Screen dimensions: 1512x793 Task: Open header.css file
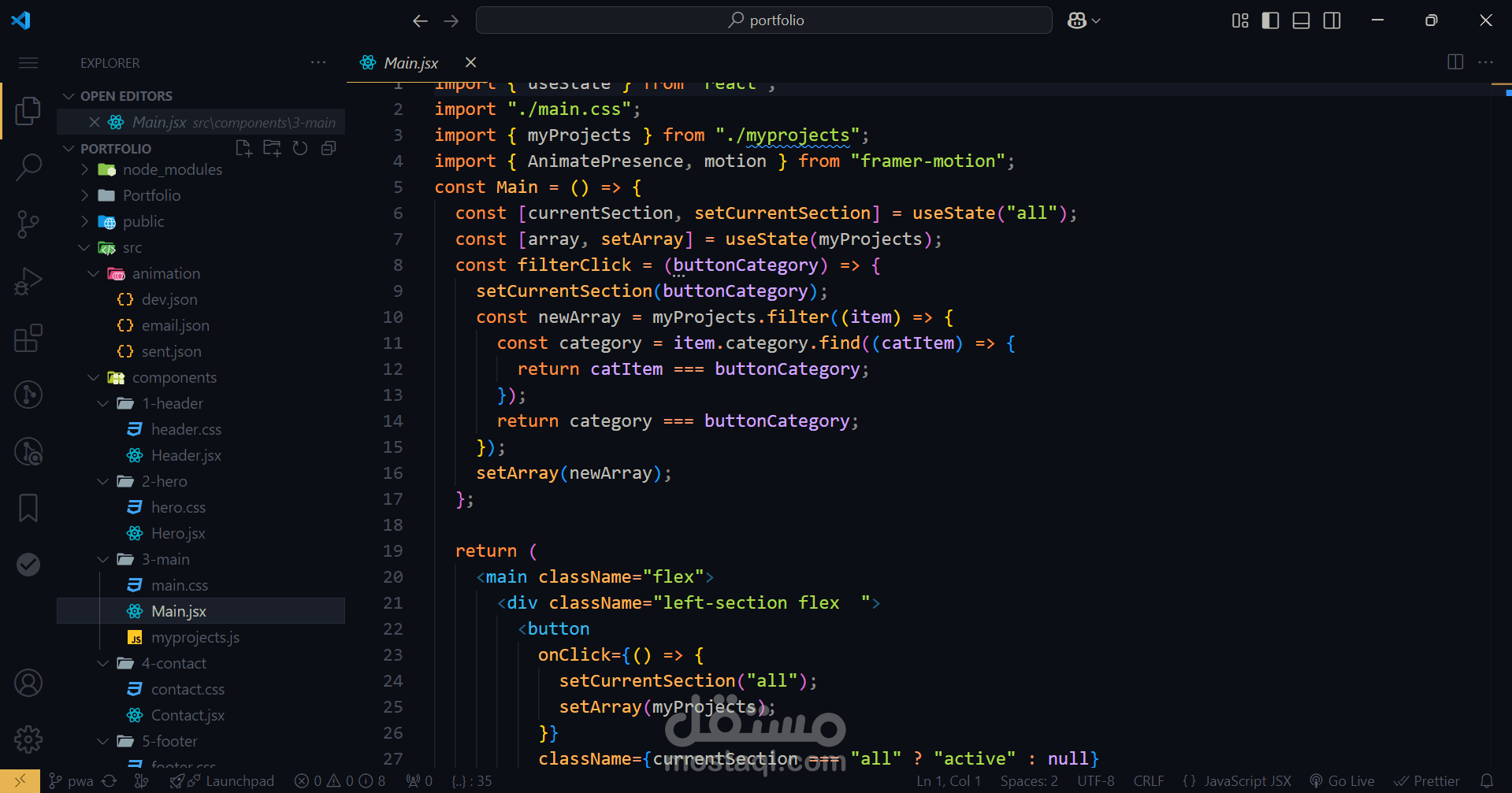point(186,429)
